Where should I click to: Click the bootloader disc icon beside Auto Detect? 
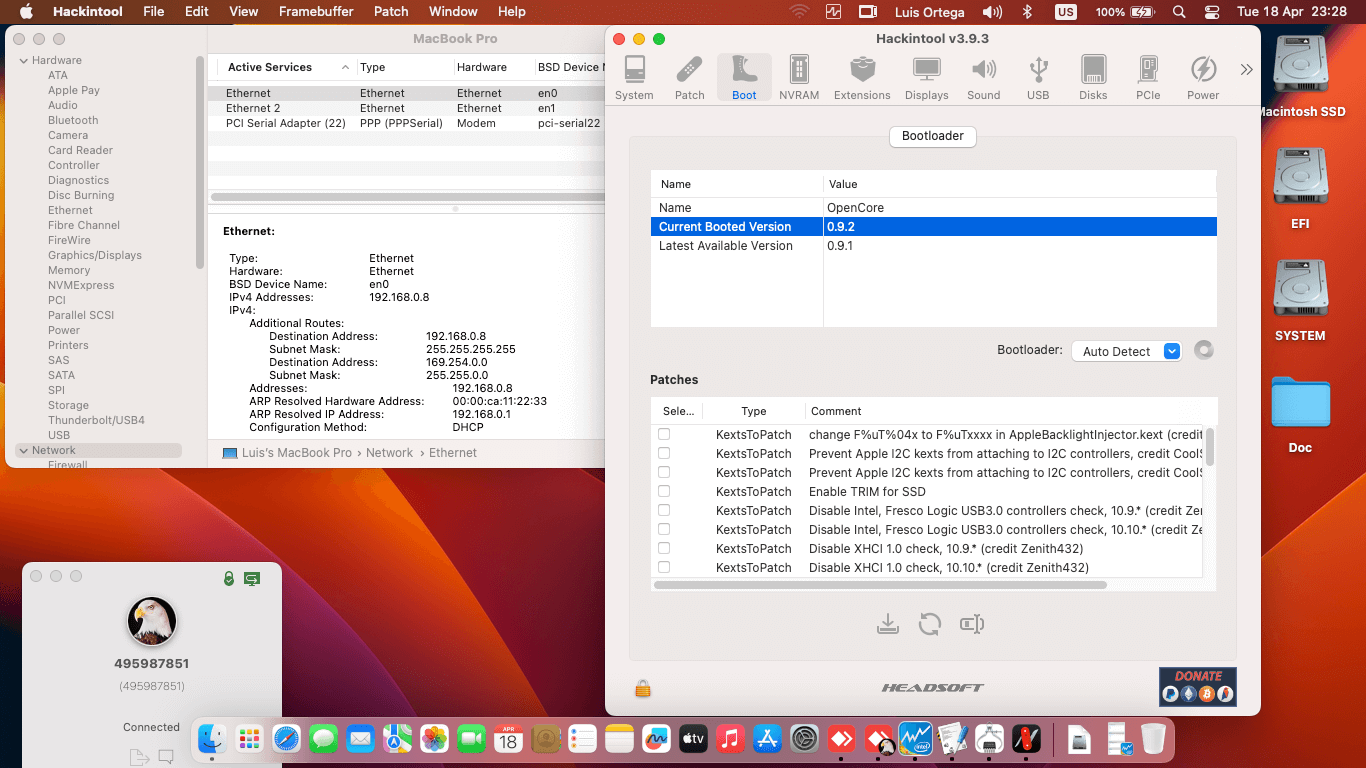click(1204, 350)
